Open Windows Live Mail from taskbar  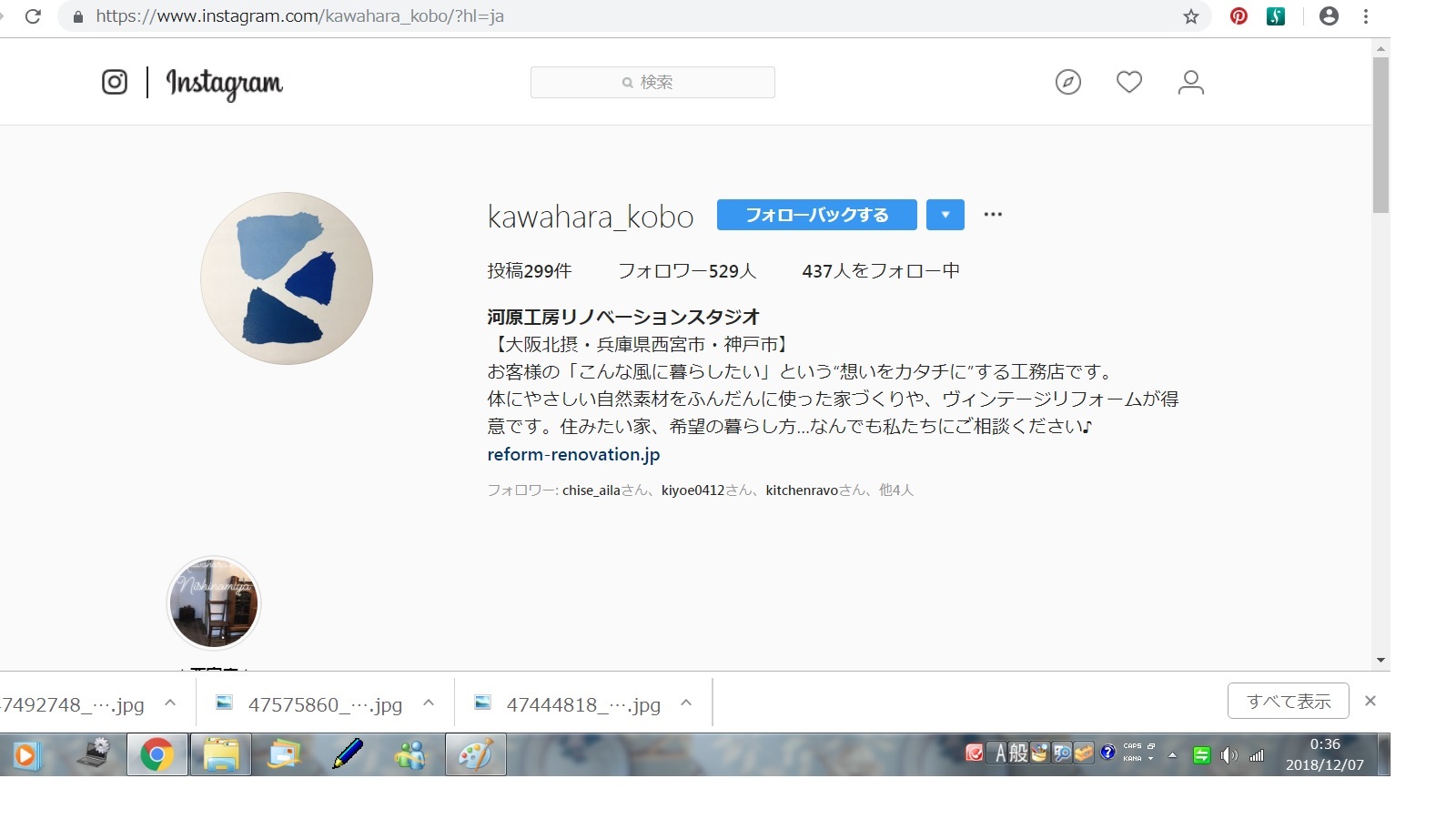[284, 755]
